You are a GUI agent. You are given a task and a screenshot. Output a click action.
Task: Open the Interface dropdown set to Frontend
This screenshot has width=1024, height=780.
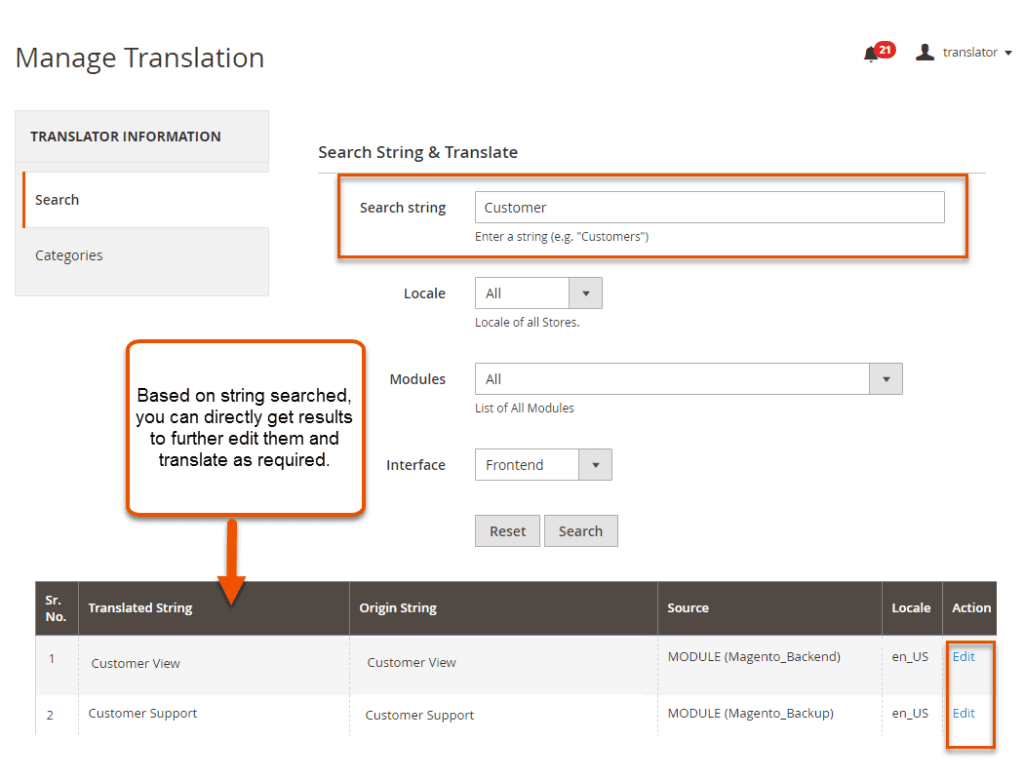[525, 464]
